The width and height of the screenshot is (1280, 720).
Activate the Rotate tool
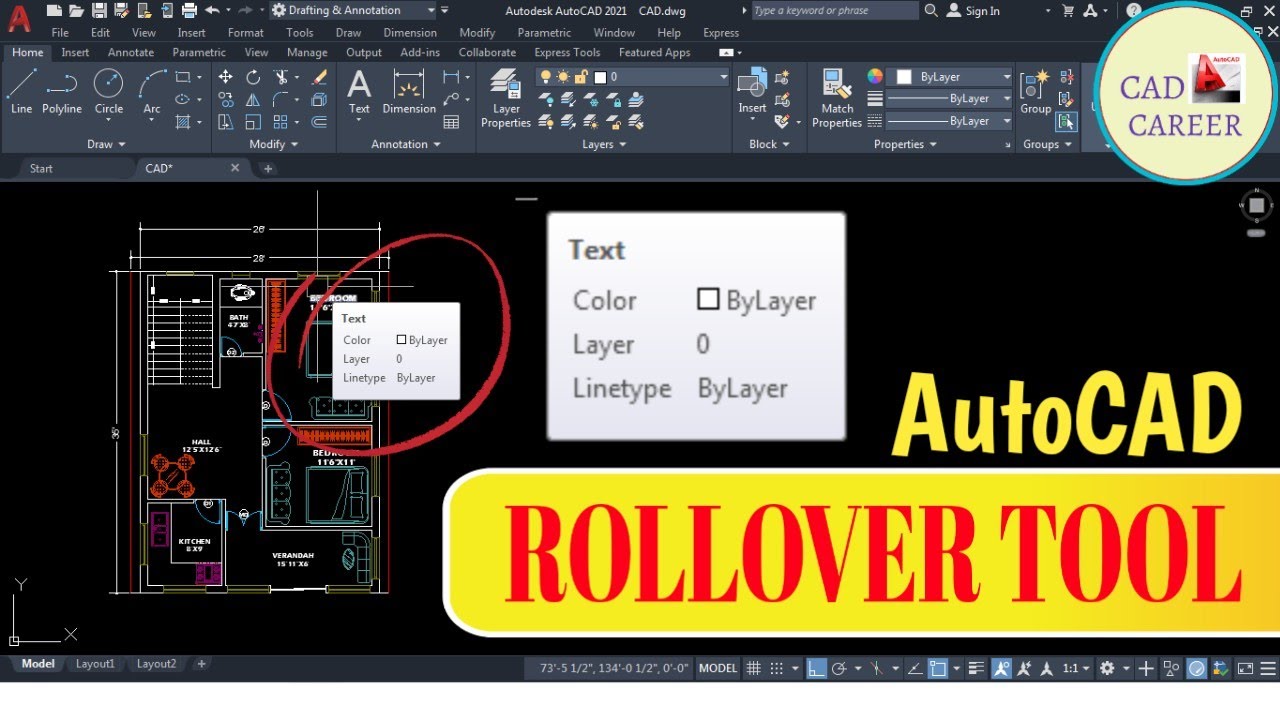(253, 77)
